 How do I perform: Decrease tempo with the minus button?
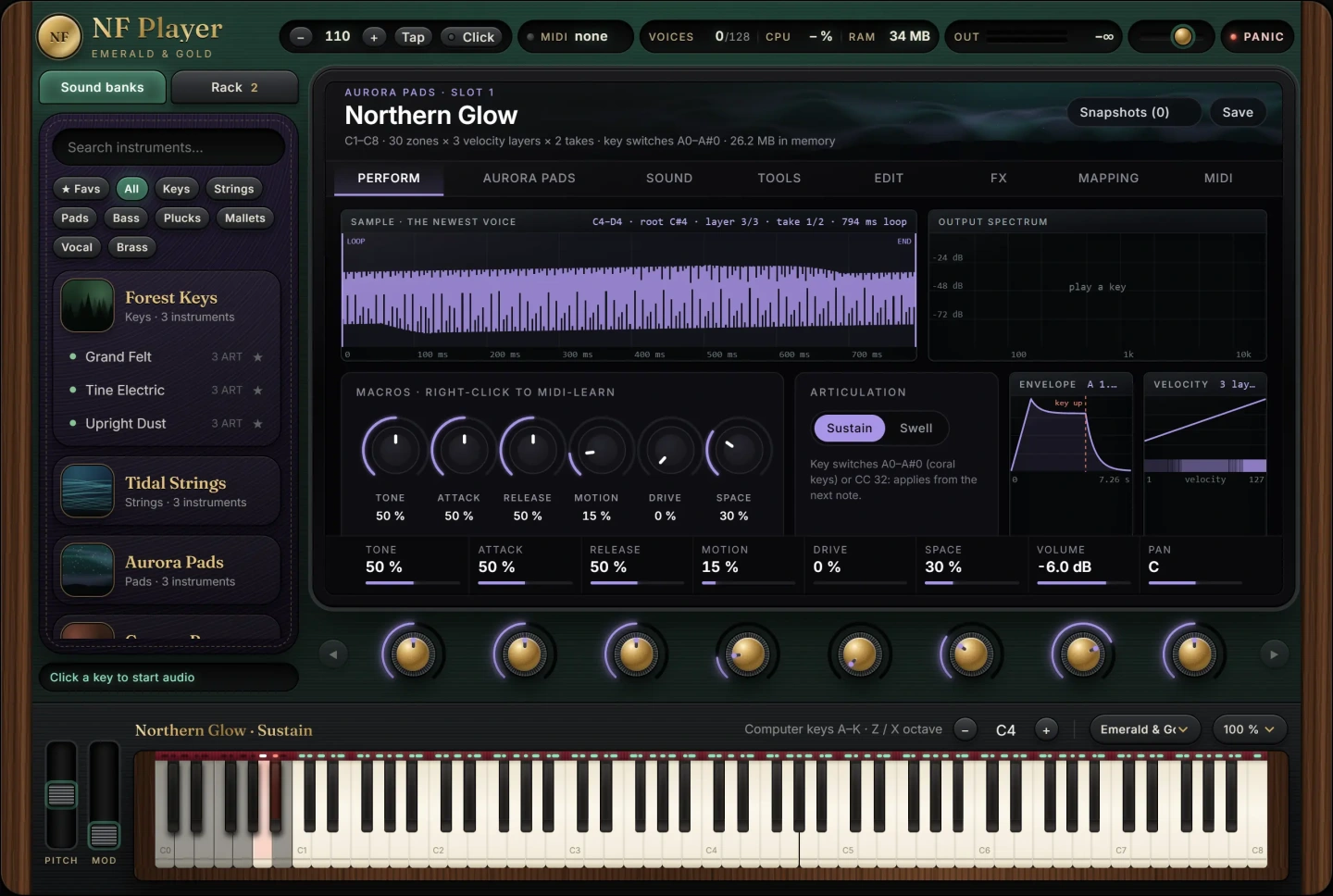coord(301,37)
